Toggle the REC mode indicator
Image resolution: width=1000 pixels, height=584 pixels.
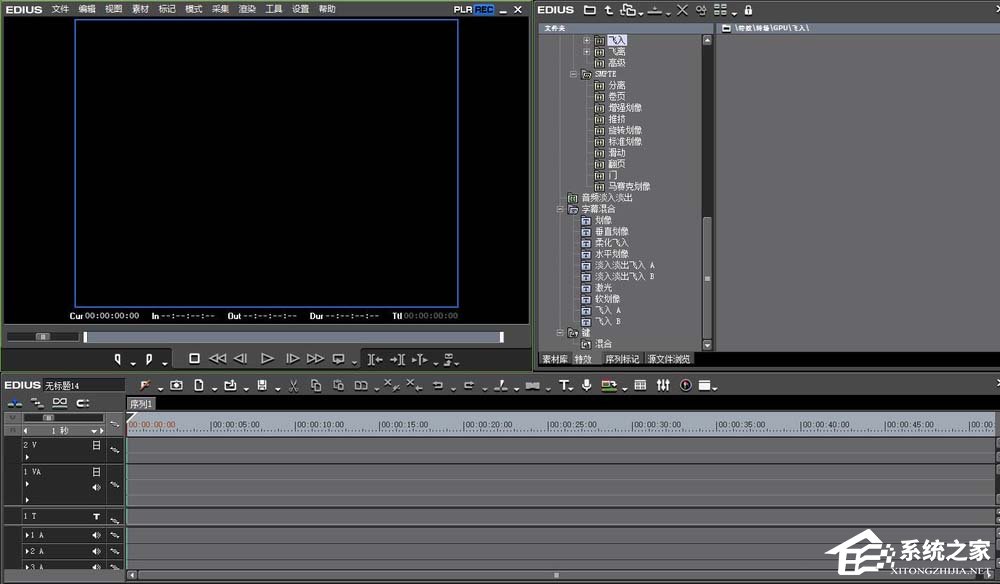[x=484, y=9]
